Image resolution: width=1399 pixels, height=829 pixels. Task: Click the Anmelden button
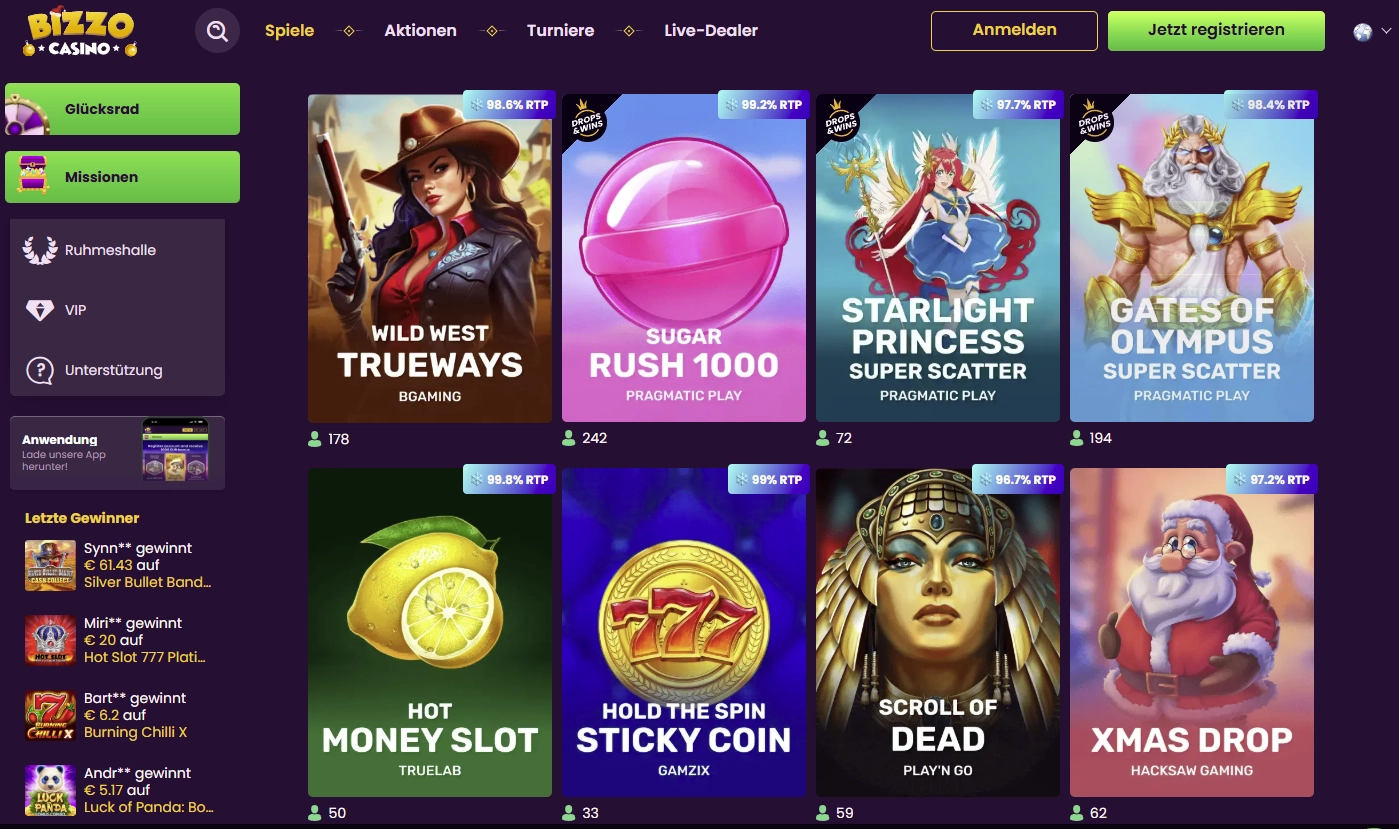pos(1013,31)
